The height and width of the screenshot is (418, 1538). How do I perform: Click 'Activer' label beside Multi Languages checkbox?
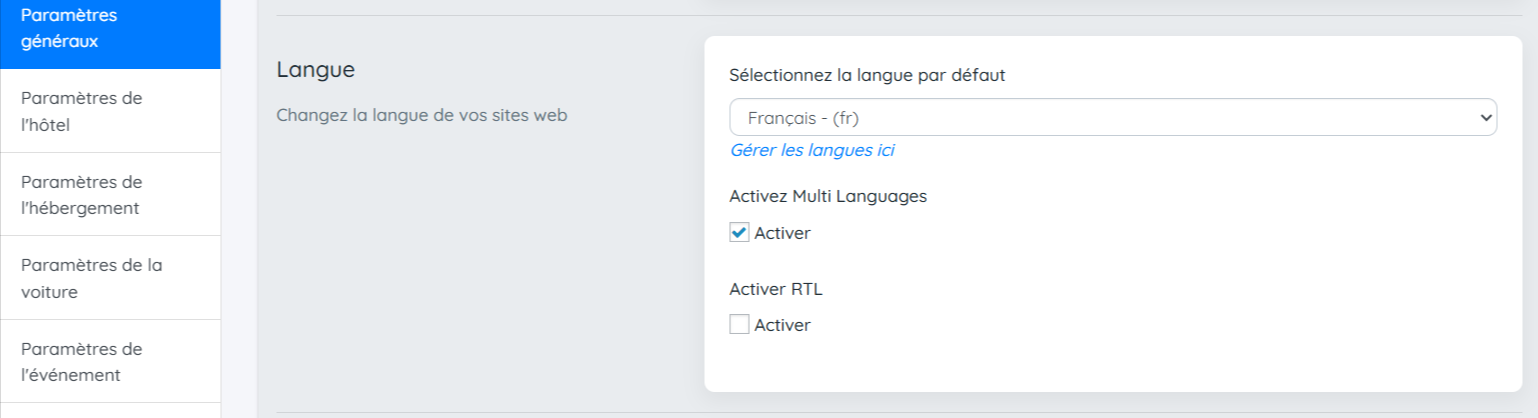[782, 233]
